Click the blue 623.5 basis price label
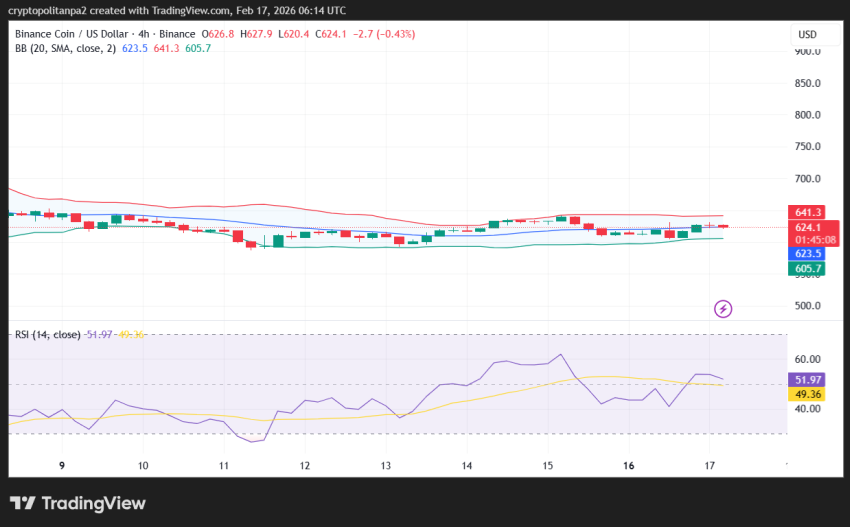 pyautogui.click(x=808, y=254)
